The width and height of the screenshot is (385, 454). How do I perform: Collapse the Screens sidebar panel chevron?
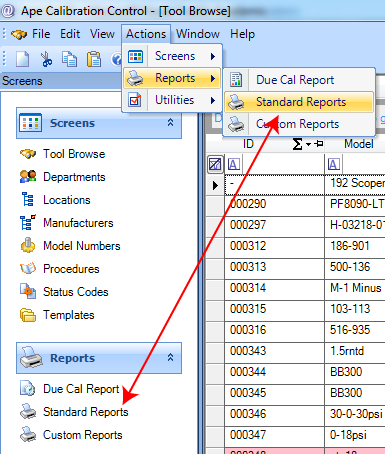coord(170,122)
